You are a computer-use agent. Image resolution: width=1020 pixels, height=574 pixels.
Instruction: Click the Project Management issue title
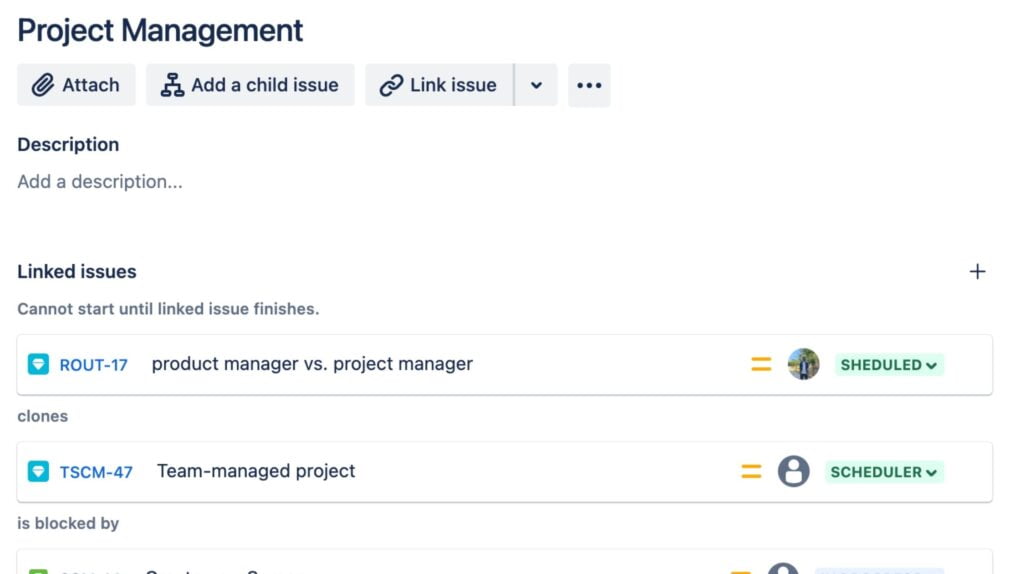[160, 31]
